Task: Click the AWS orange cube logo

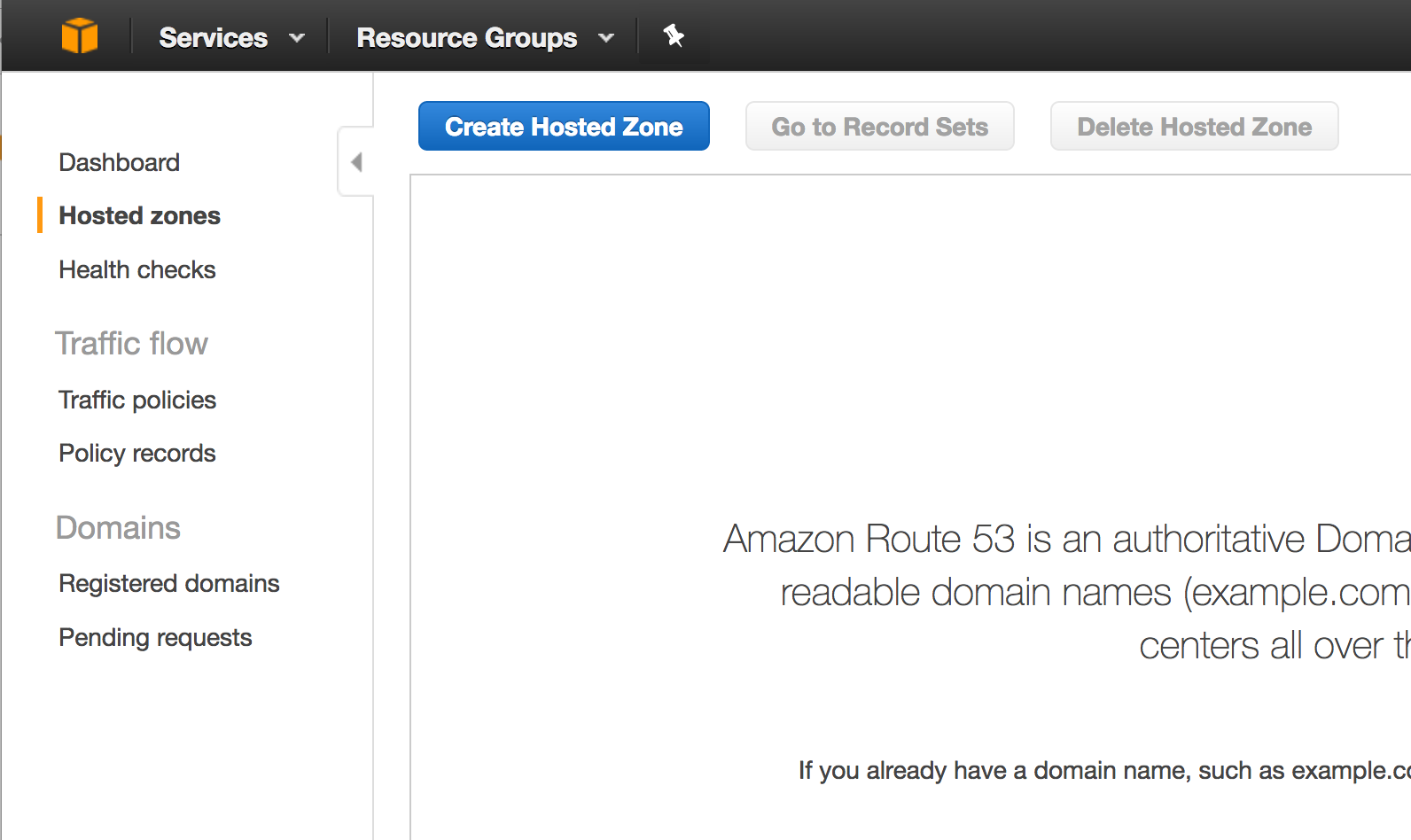Action: click(x=80, y=36)
